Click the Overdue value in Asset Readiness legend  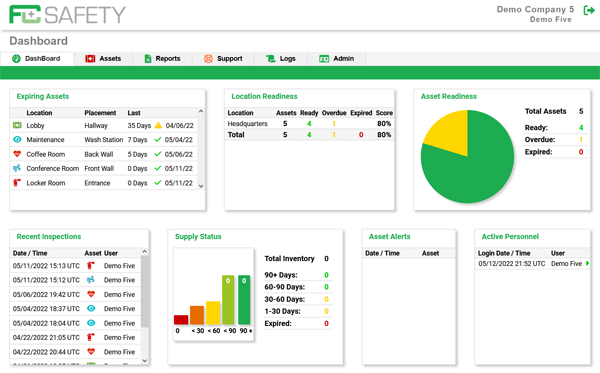[581, 140]
